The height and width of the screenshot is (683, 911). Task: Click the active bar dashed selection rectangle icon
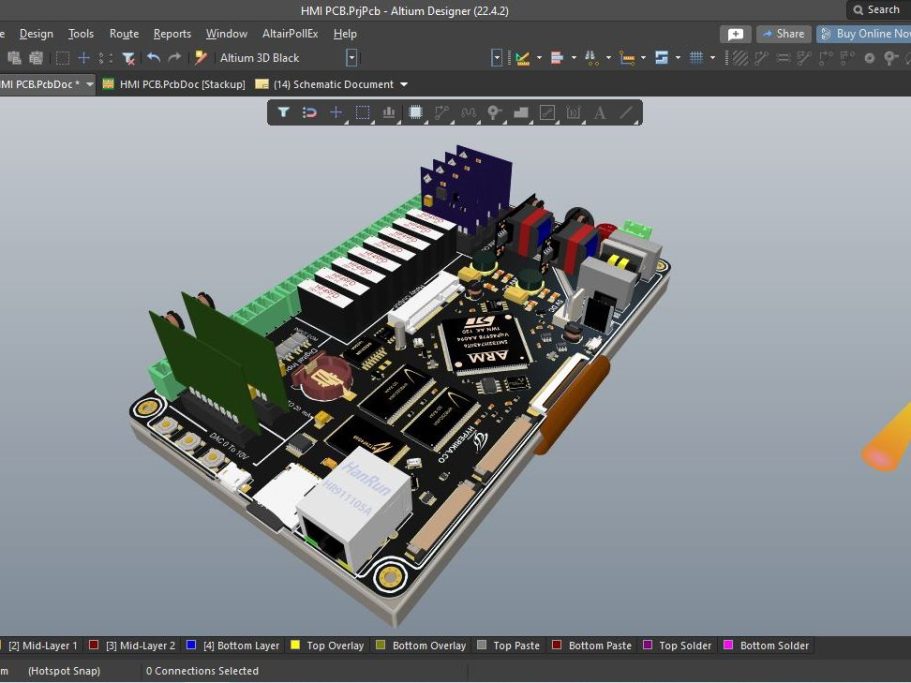pos(363,112)
